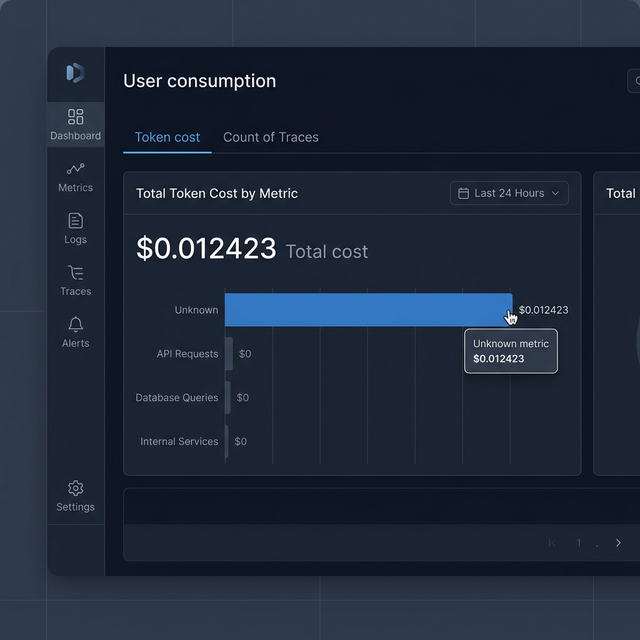This screenshot has height=640, width=640.
Task: Click calendar icon in Last 24 Hours
Action: pyautogui.click(x=463, y=193)
